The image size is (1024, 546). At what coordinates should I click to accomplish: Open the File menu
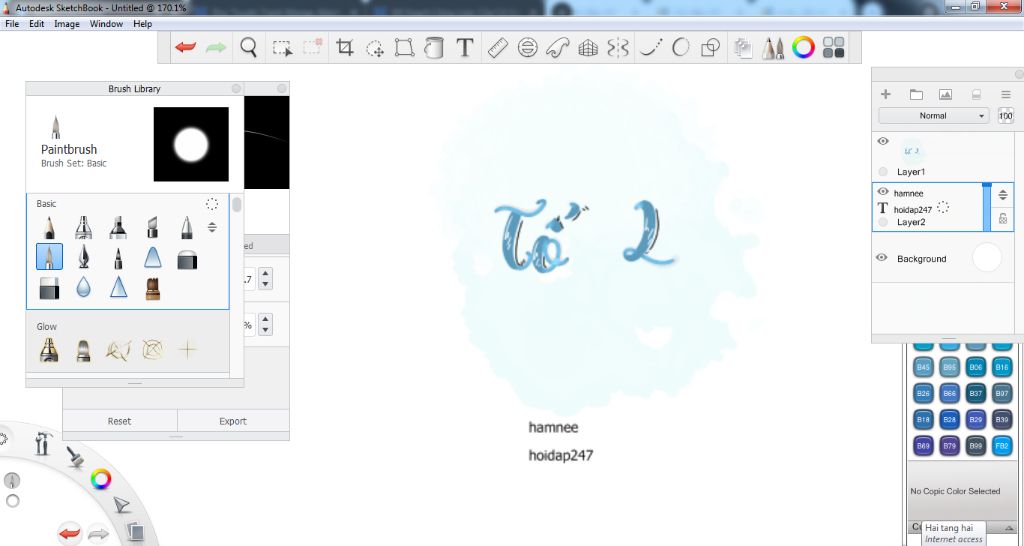12,24
